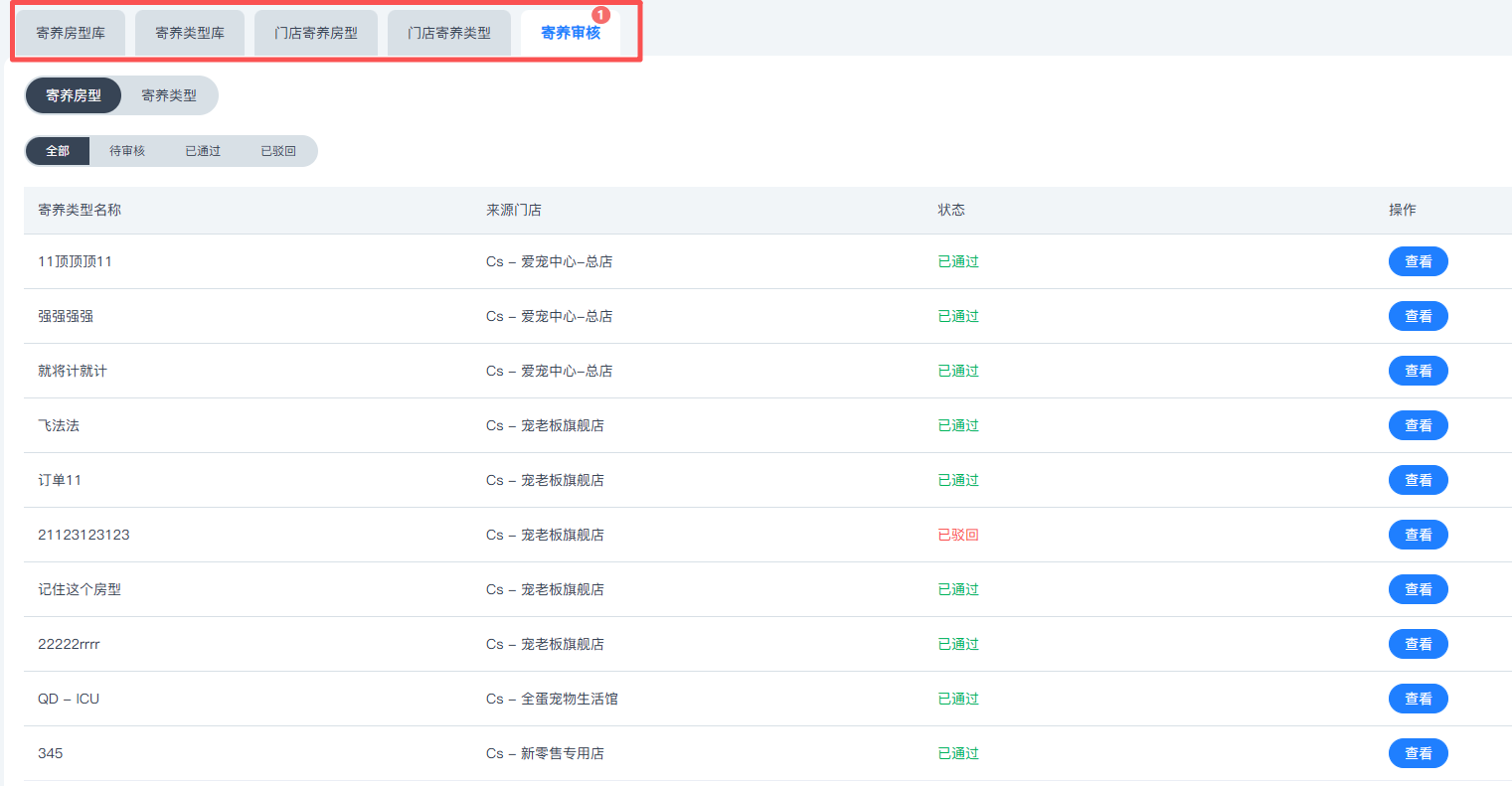Image resolution: width=1512 pixels, height=786 pixels.
Task: Select the 寄养房型 toggle option
Action: [x=74, y=95]
